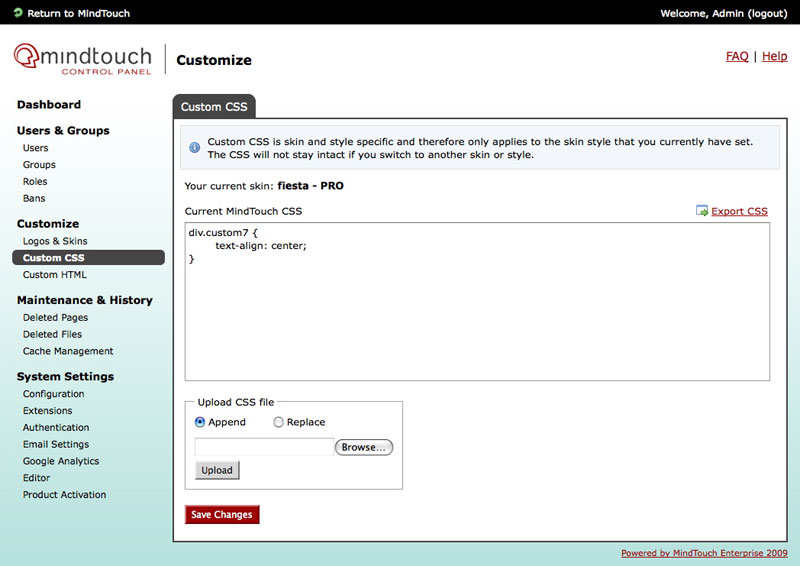Open the Custom CSS tab
Image resolution: width=800 pixels, height=566 pixels.
click(x=214, y=107)
